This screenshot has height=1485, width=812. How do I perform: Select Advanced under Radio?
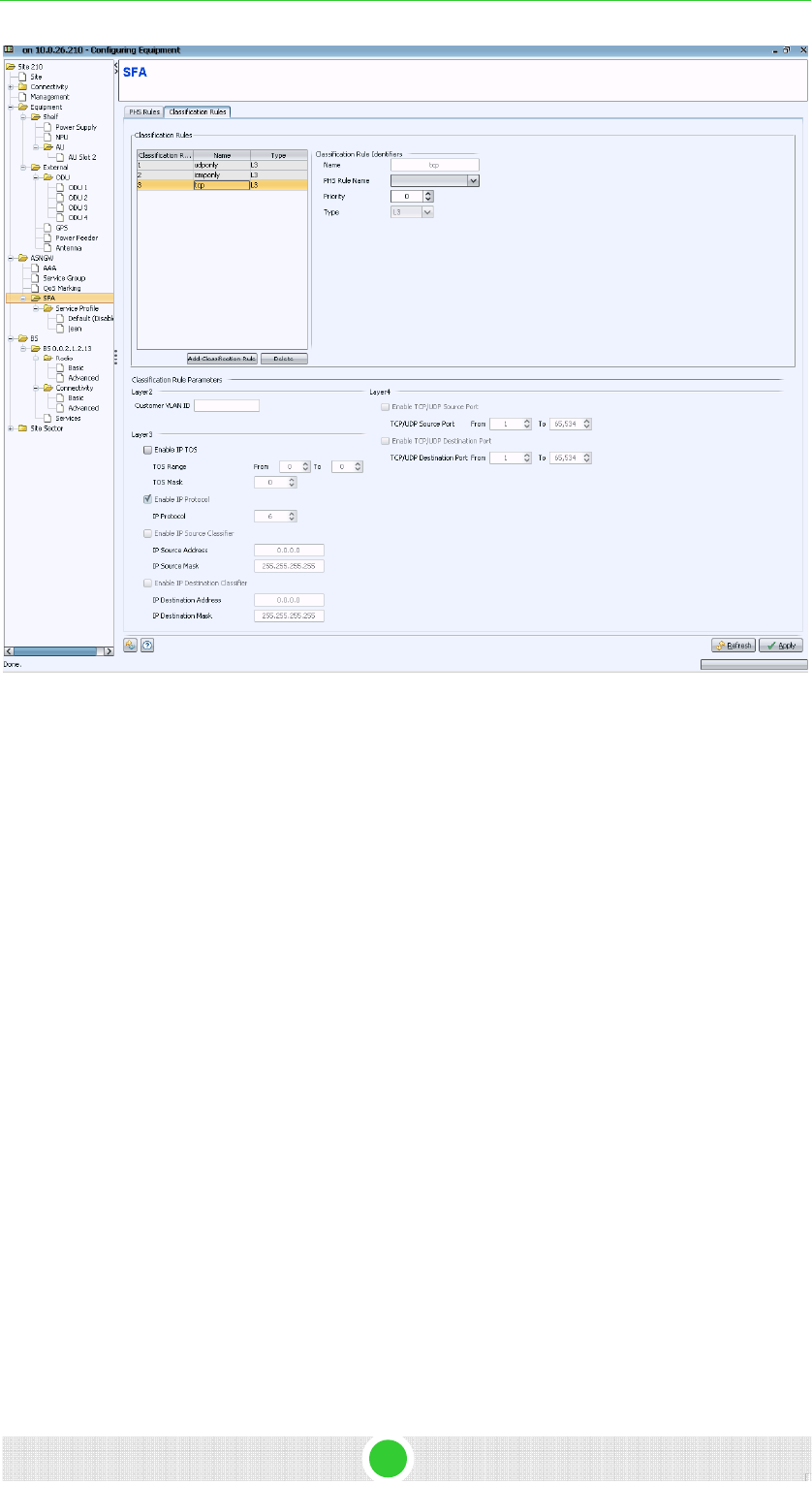pyautogui.click(x=78, y=378)
